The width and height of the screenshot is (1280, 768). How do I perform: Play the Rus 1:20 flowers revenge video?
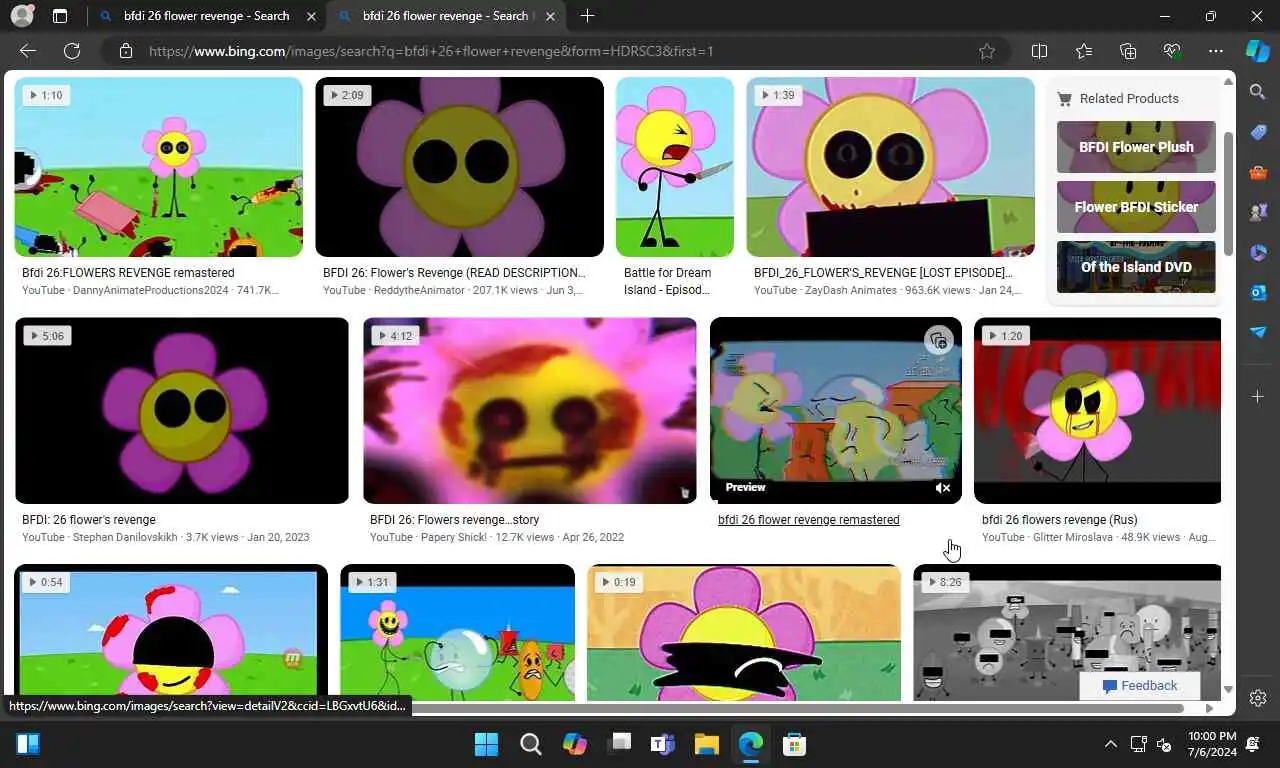click(x=1097, y=411)
